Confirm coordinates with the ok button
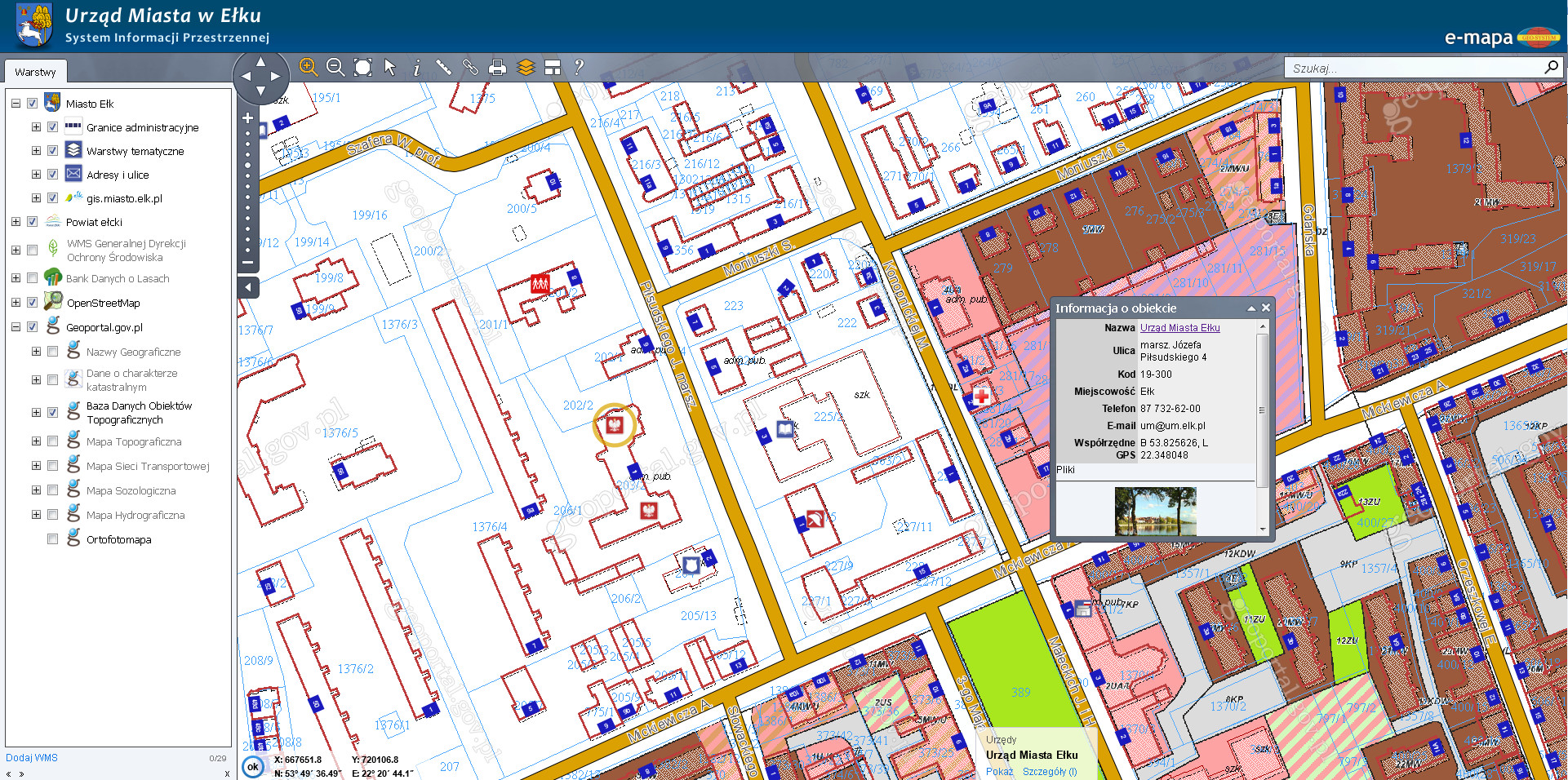This screenshot has height=780, width=1568. pos(253,767)
